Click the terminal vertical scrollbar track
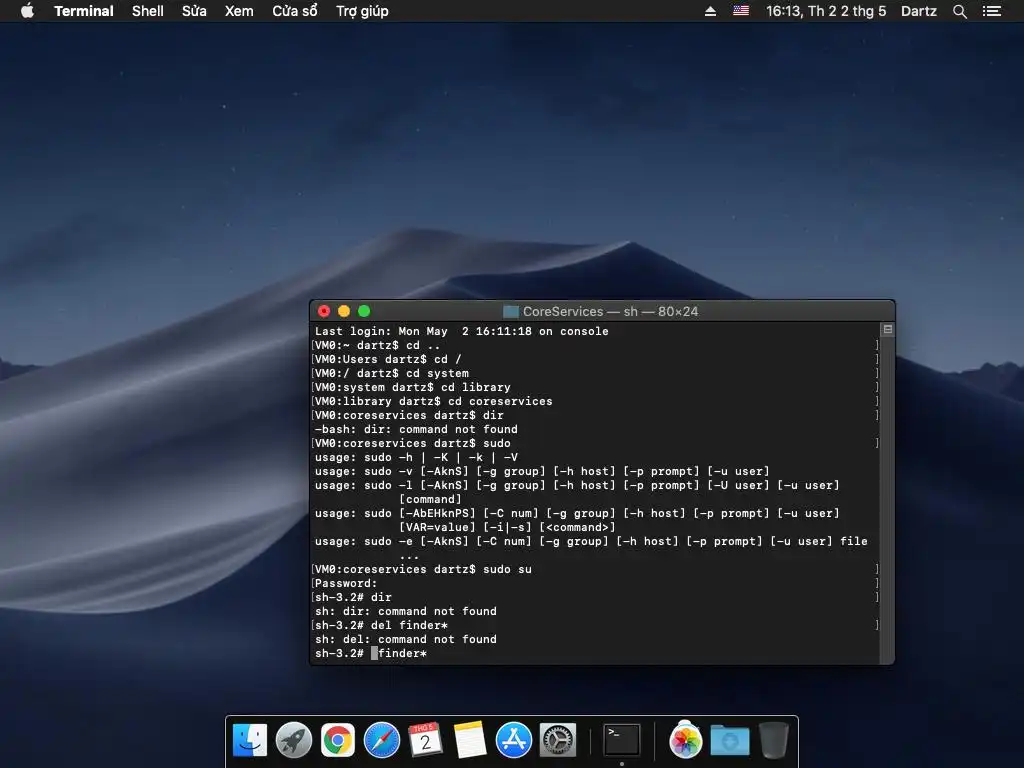The width and height of the screenshot is (1024, 768). (887, 500)
